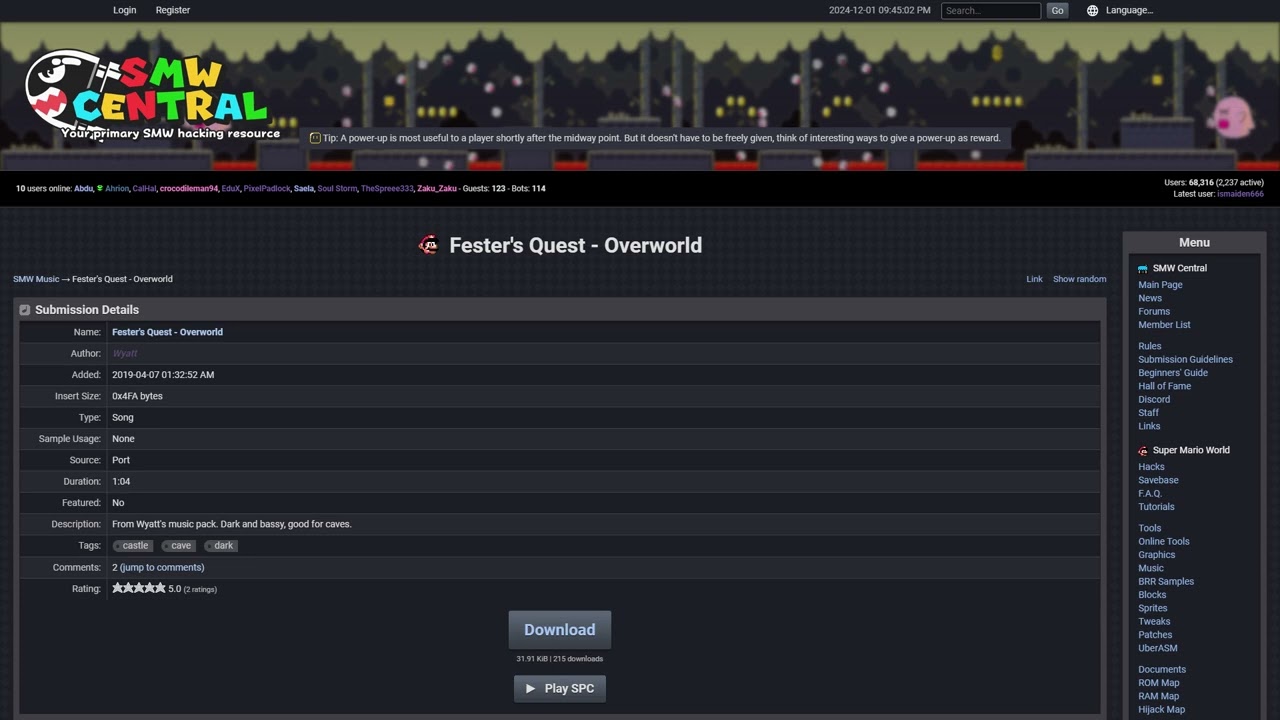
Task: Open Graphics link in sidebar
Action: coord(1157,555)
